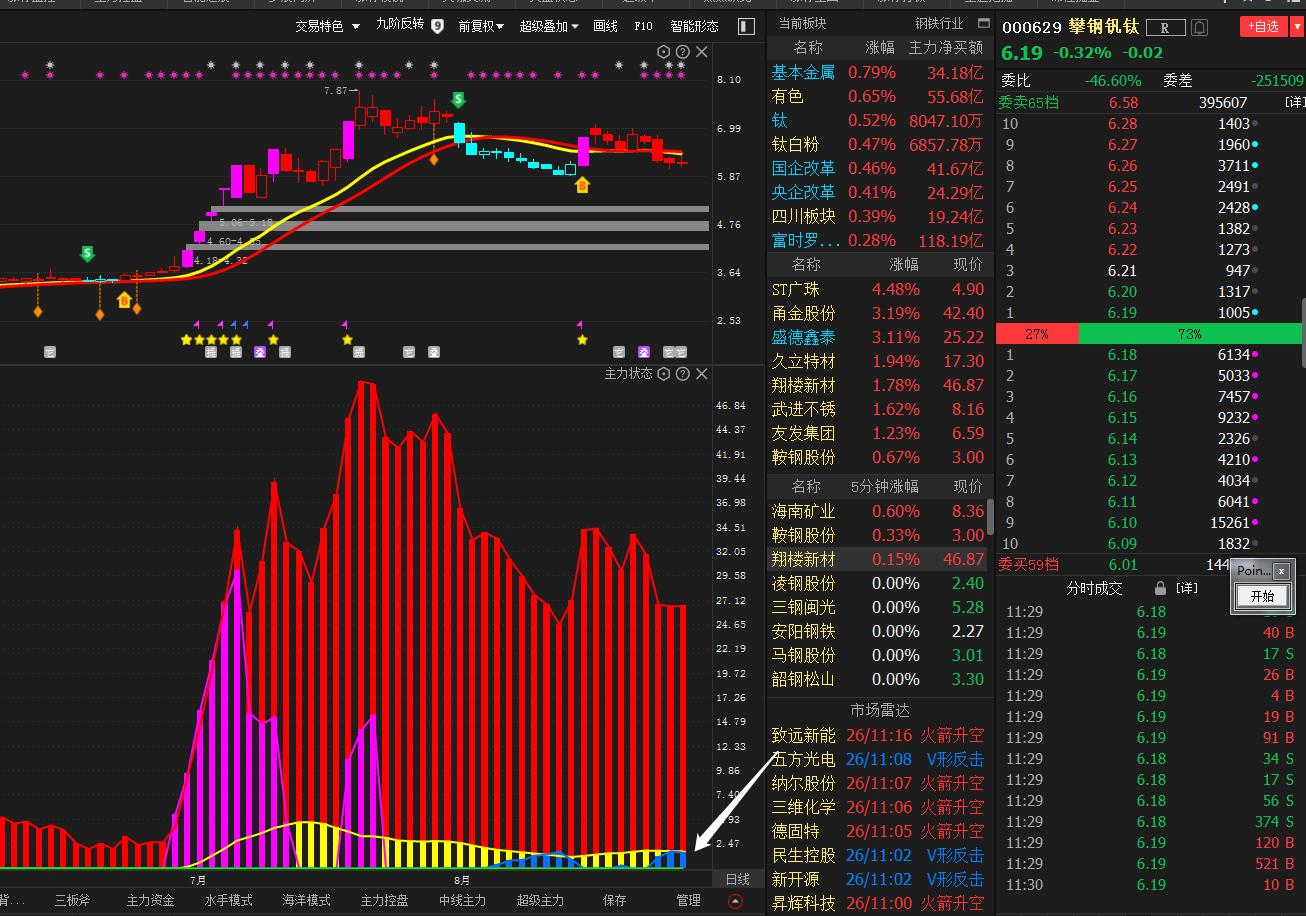Maximize the 当前板块 panel window icon
The width and height of the screenshot is (1306, 916).
tap(983, 22)
